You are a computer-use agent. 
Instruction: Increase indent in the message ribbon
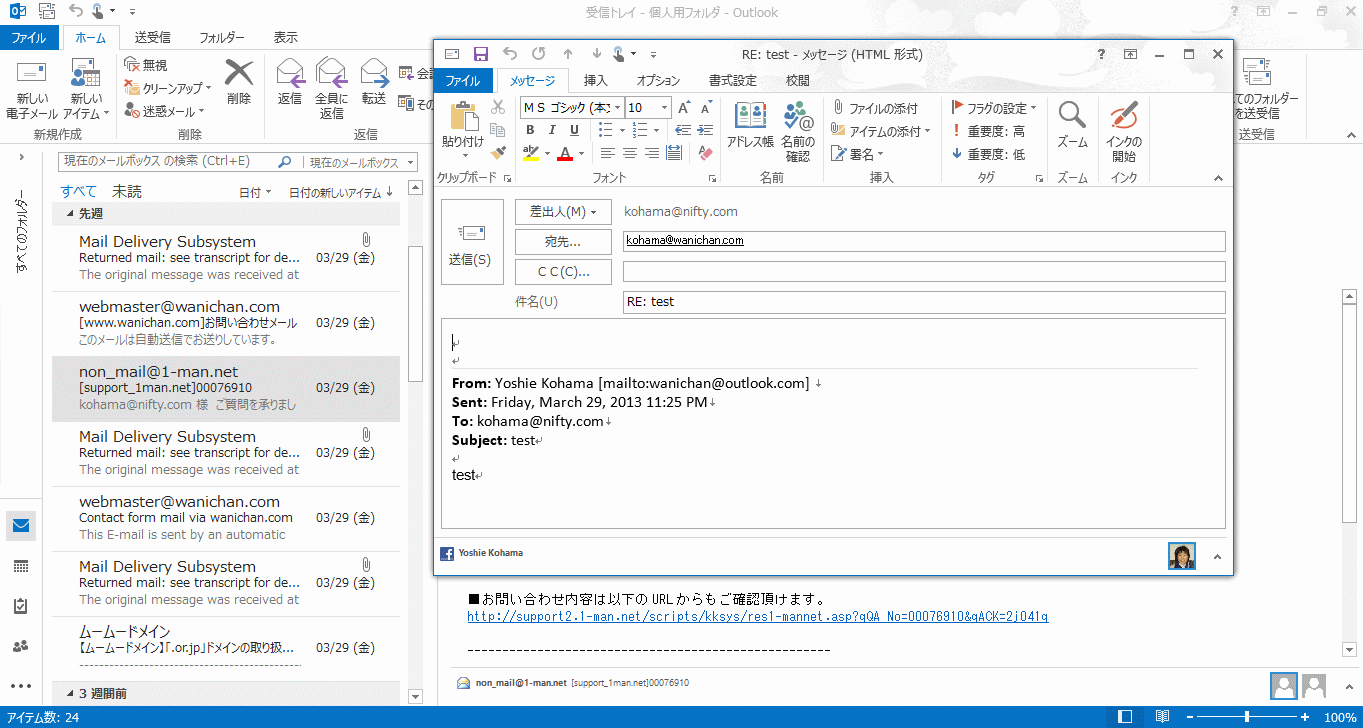coord(705,130)
